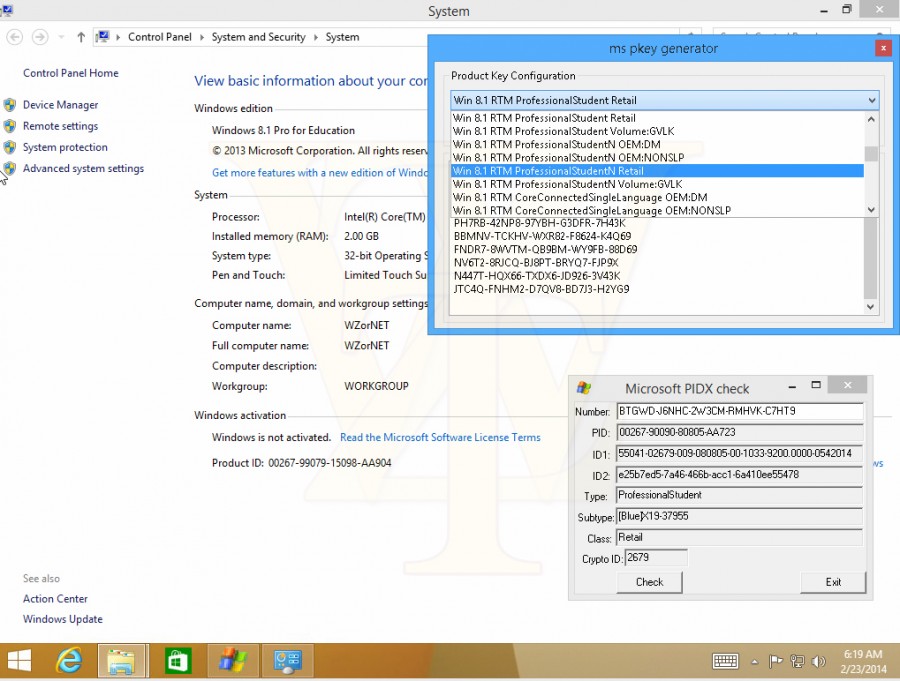
Task: Expand chevron after System and Security breadcrumb
Action: click(x=315, y=37)
